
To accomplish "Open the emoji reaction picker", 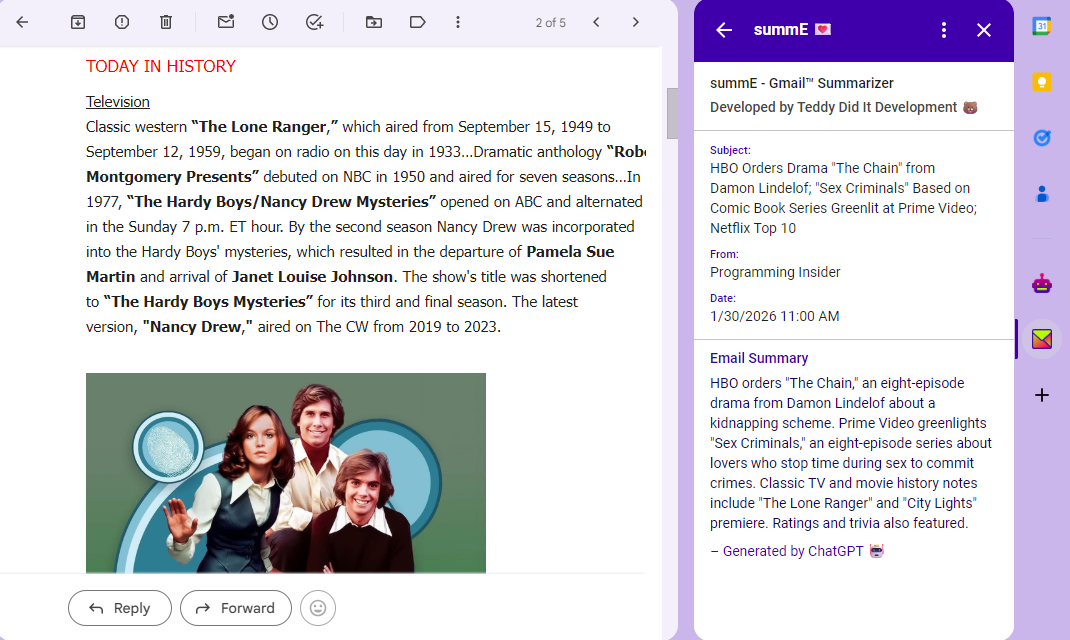I will (318, 608).
